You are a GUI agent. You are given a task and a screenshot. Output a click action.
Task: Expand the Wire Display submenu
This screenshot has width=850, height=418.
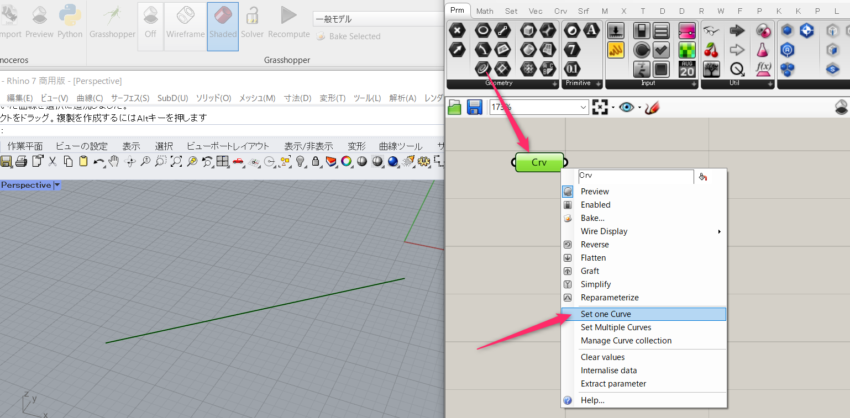point(643,231)
